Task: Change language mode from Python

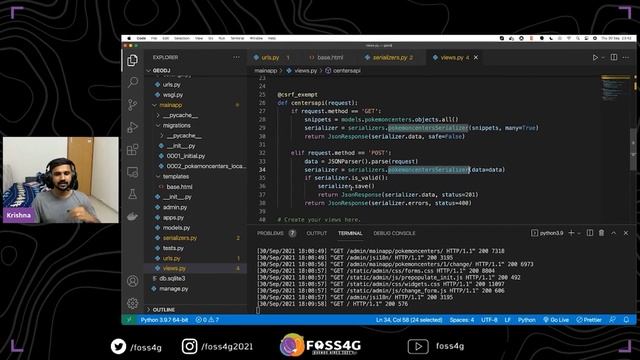Action: [527, 320]
